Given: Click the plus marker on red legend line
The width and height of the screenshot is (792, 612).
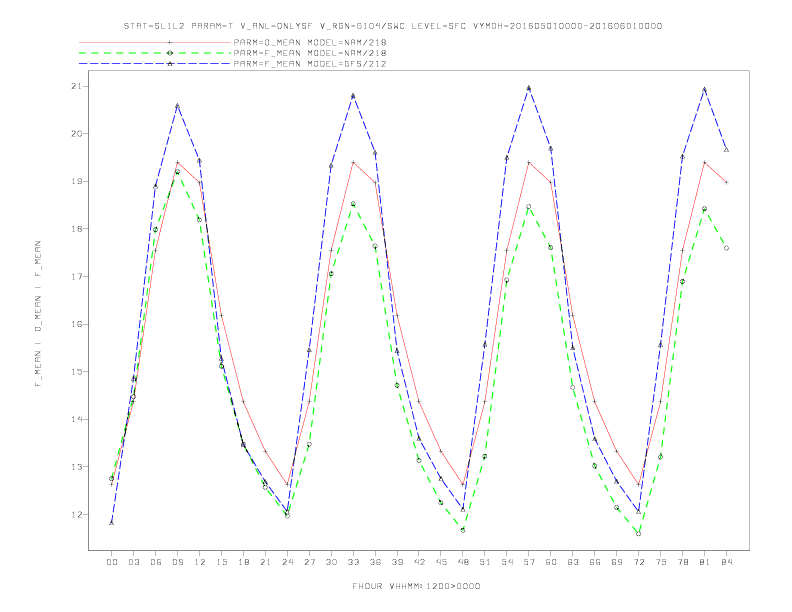Looking at the screenshot, I should coord(170,42).
